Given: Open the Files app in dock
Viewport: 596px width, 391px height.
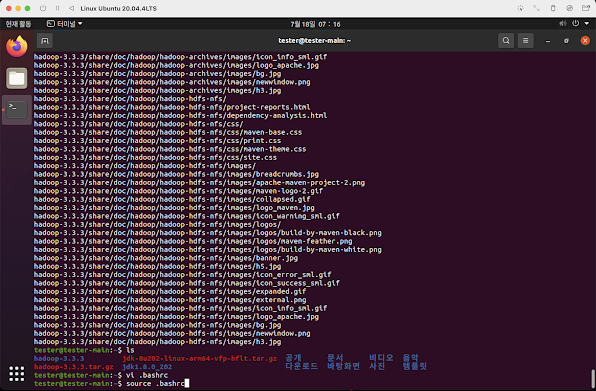Looking at the screenshot, I should tap(17, 78).
